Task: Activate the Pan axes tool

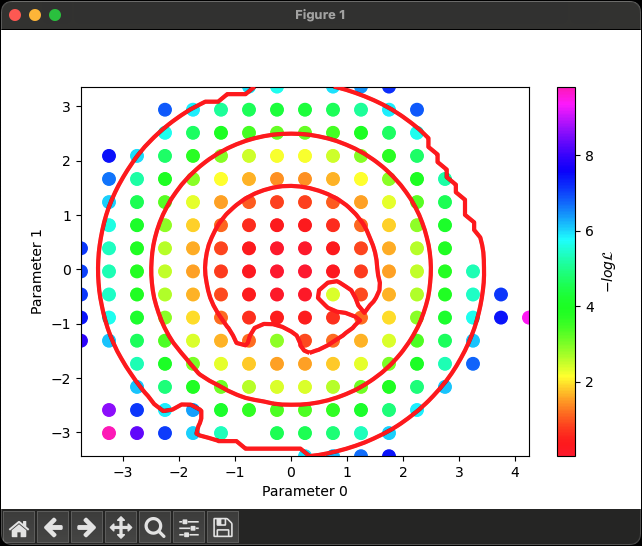Action: pos(121,527)
